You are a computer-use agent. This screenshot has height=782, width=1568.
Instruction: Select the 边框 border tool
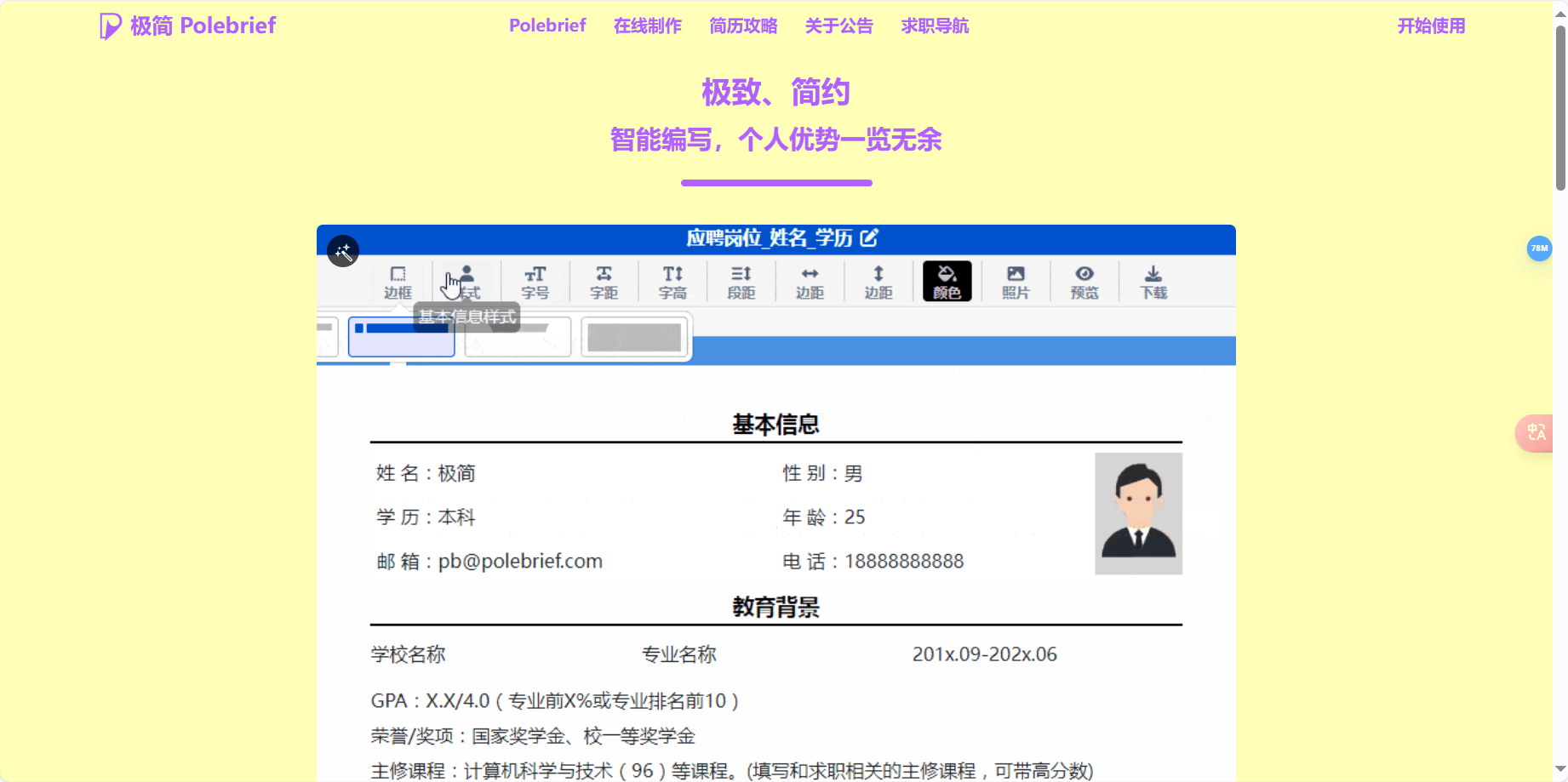[x=398, y=281]
